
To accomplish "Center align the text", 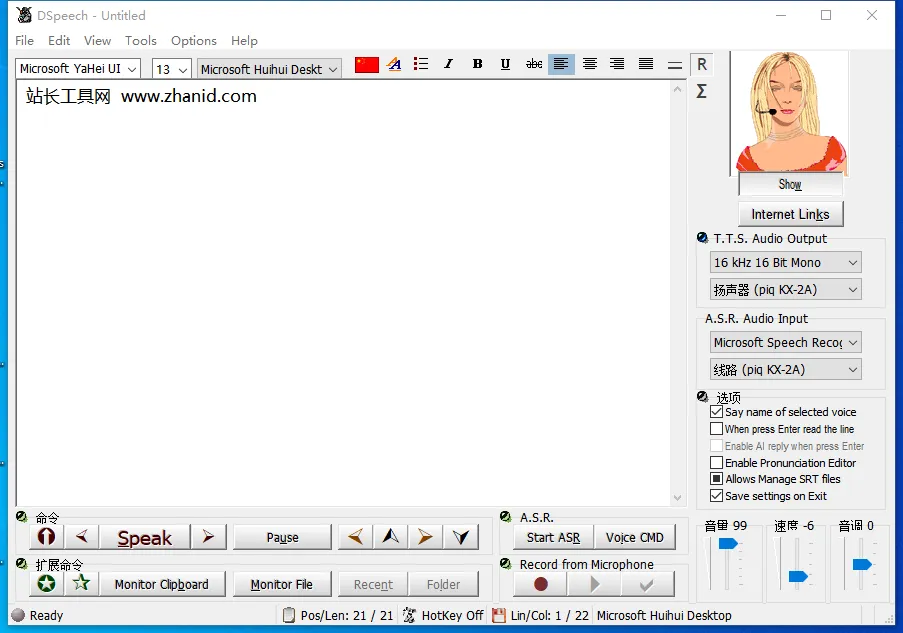I will (x=589, y=64).
